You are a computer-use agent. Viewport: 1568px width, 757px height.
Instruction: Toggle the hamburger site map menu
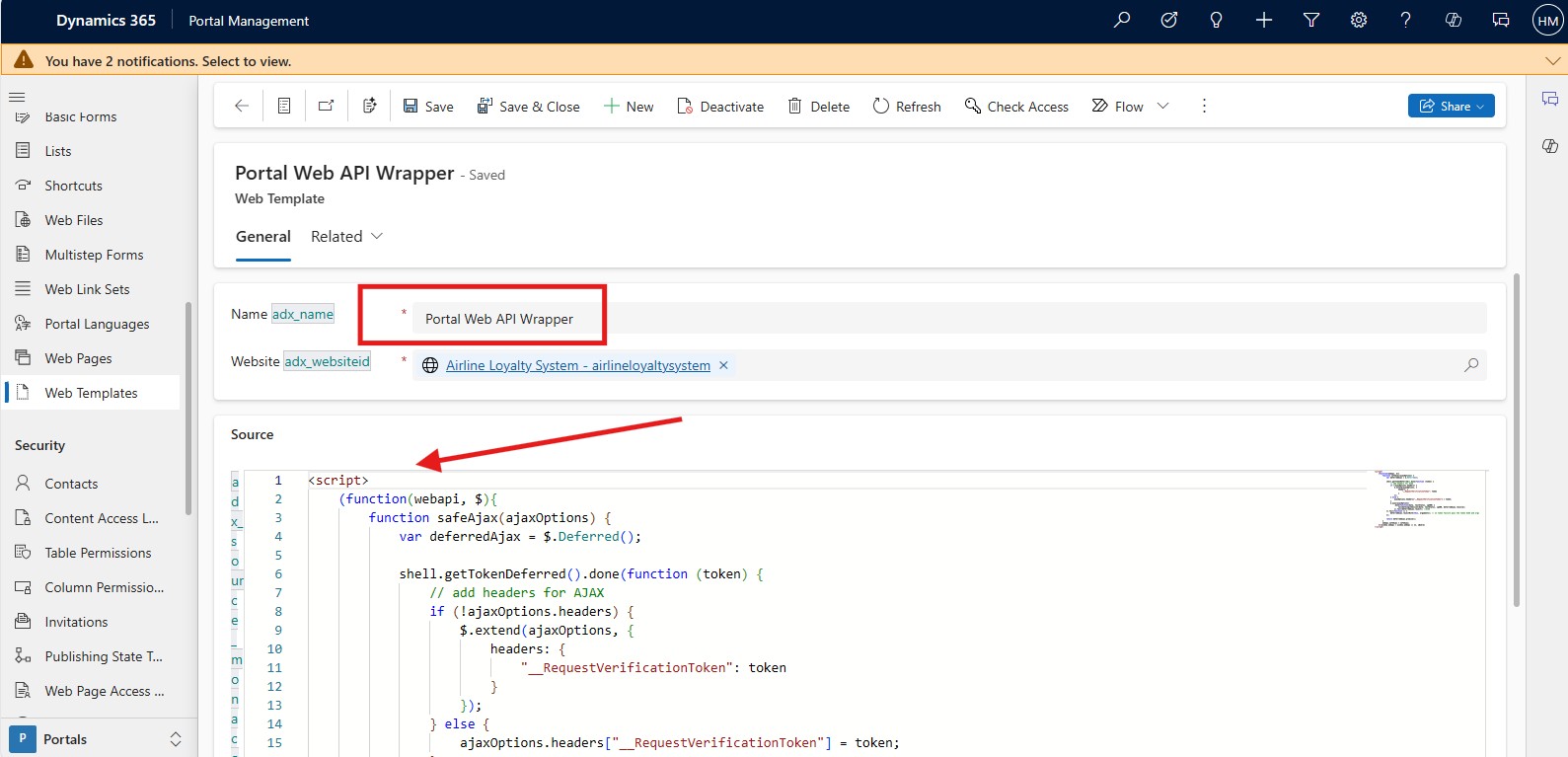point(17,97)
